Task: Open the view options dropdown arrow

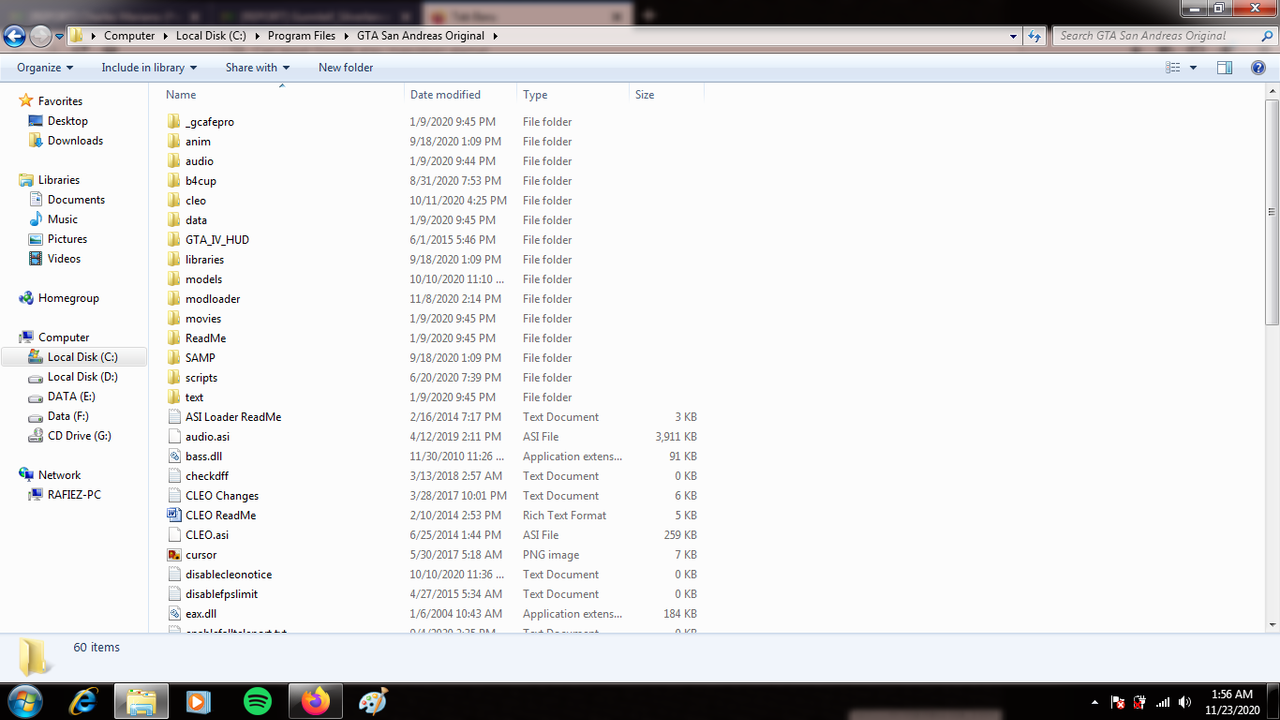Action: pos(1194,68)
